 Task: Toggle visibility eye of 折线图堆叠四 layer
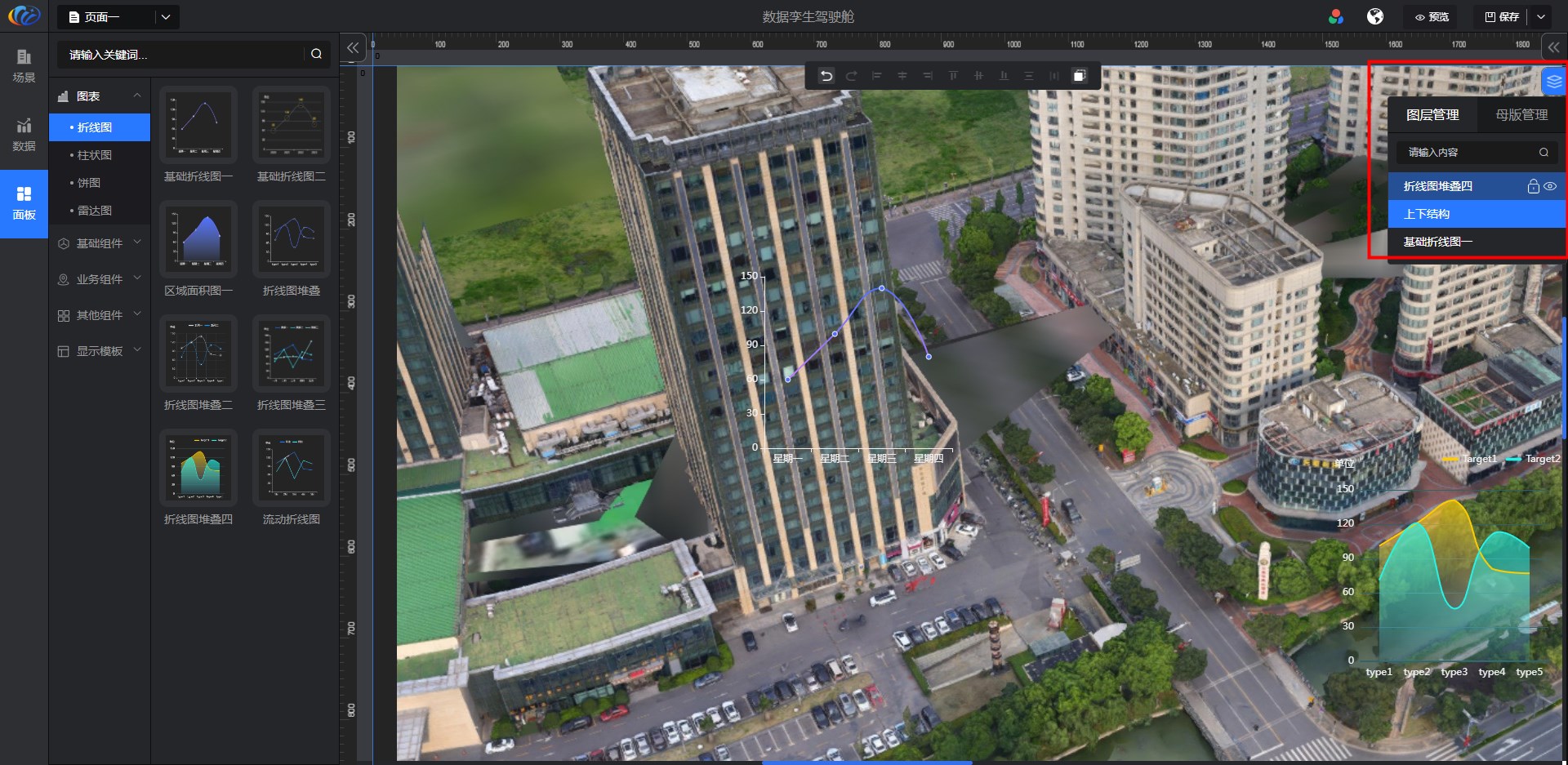tap(1550, 186)
